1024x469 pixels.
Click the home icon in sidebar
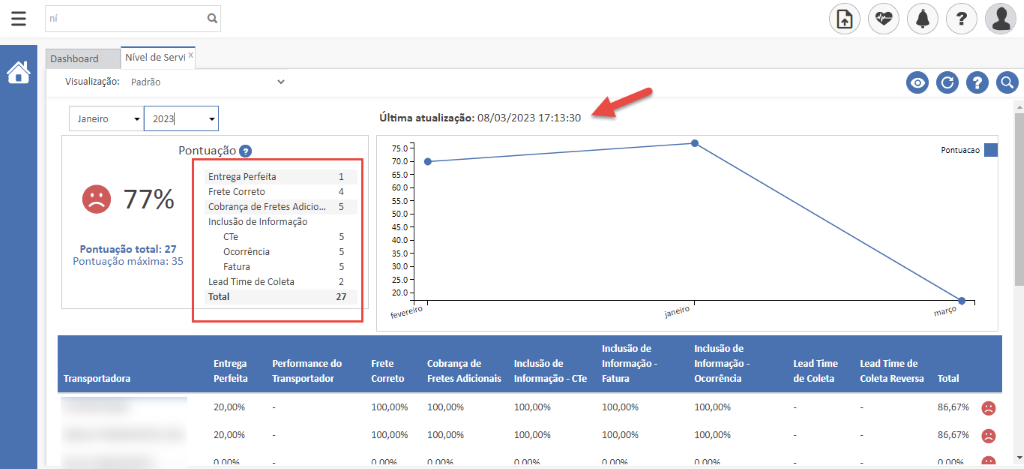tap(18, 73)
